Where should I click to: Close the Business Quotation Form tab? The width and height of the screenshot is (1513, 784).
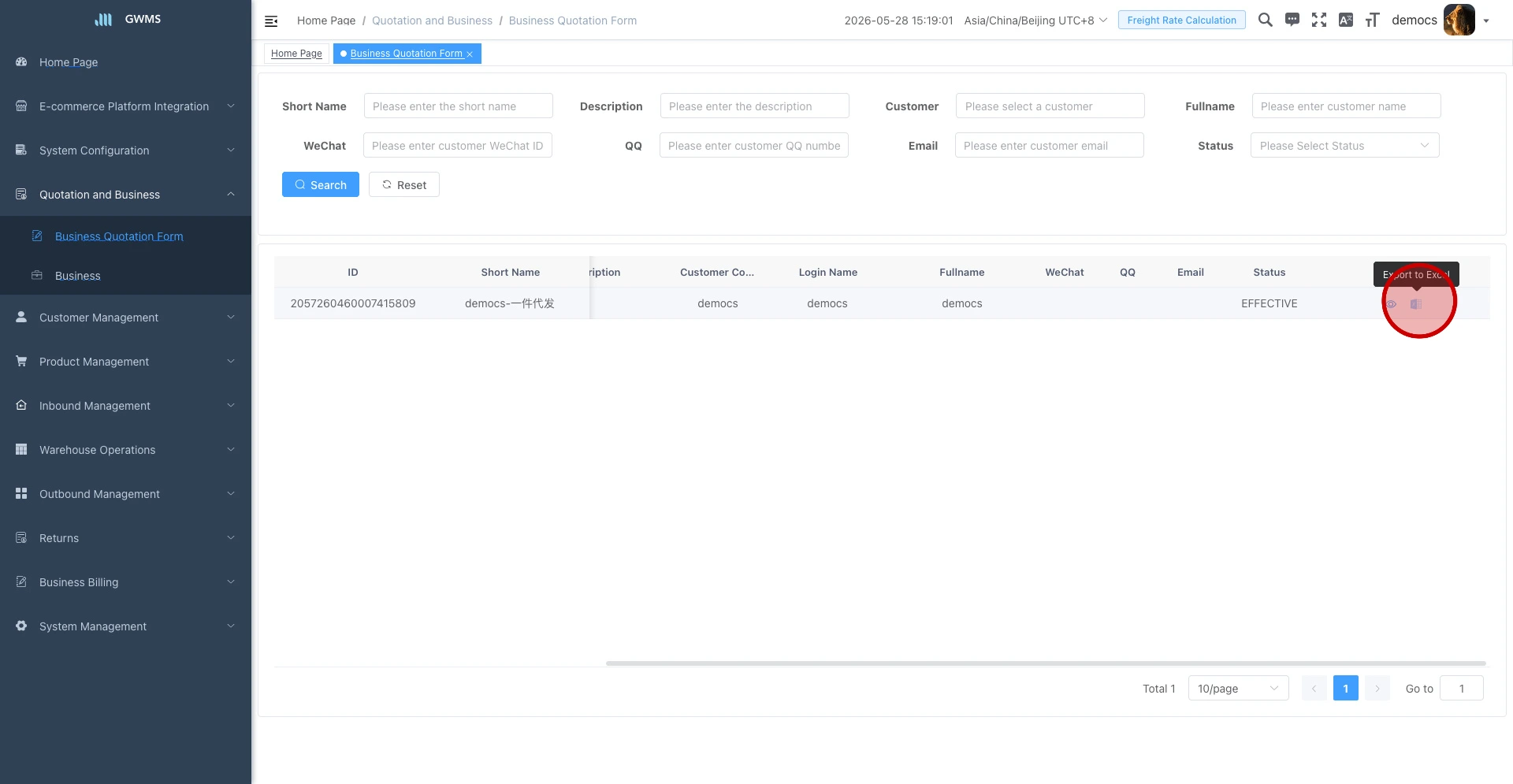tap(470, 54)
